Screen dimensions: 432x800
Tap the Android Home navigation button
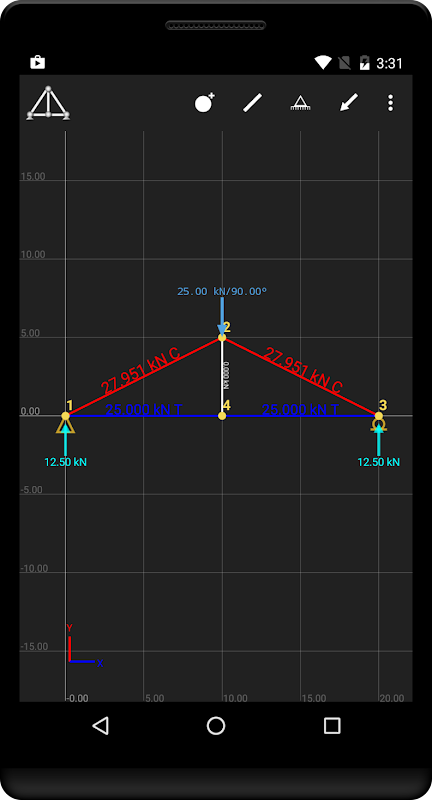216,726
